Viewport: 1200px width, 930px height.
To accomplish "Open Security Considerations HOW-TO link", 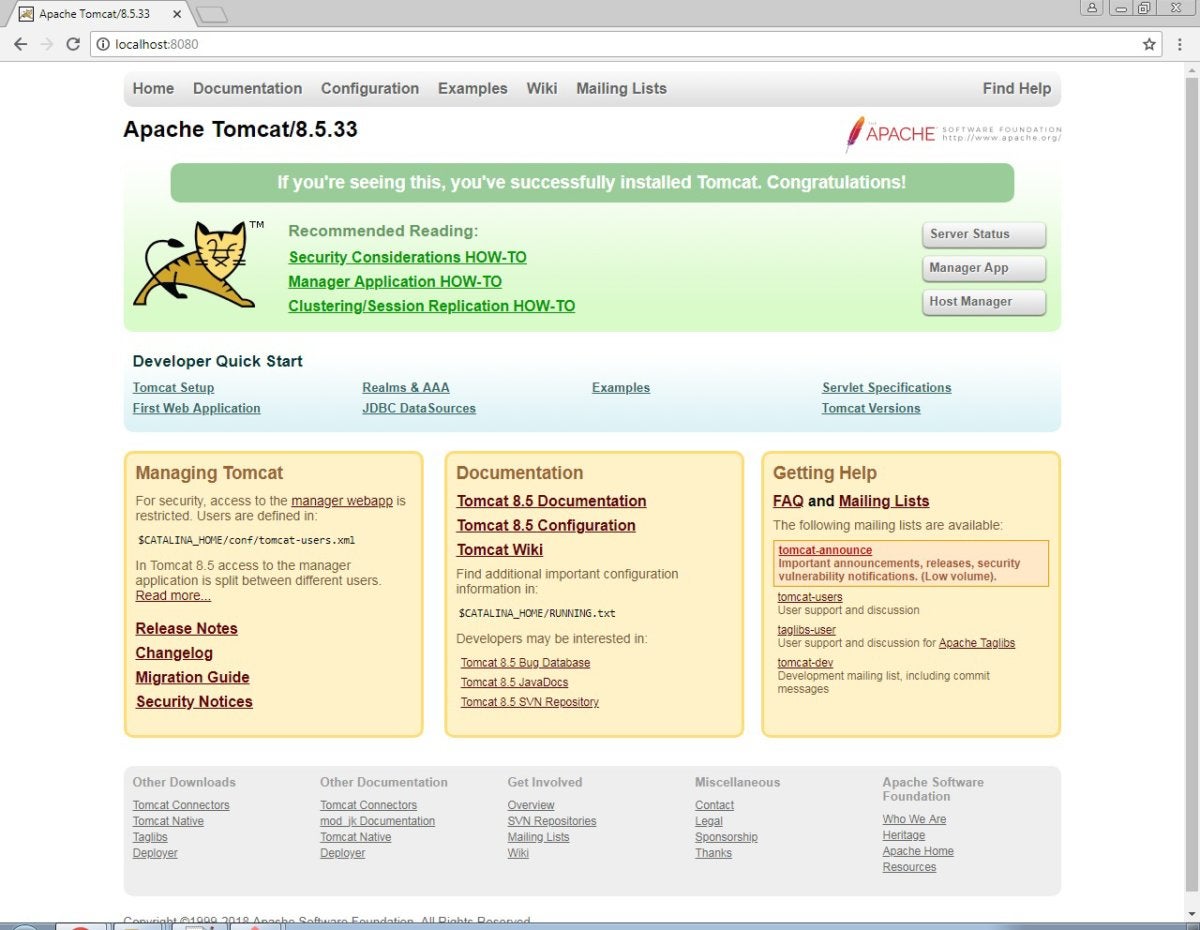I will [407, 257].
